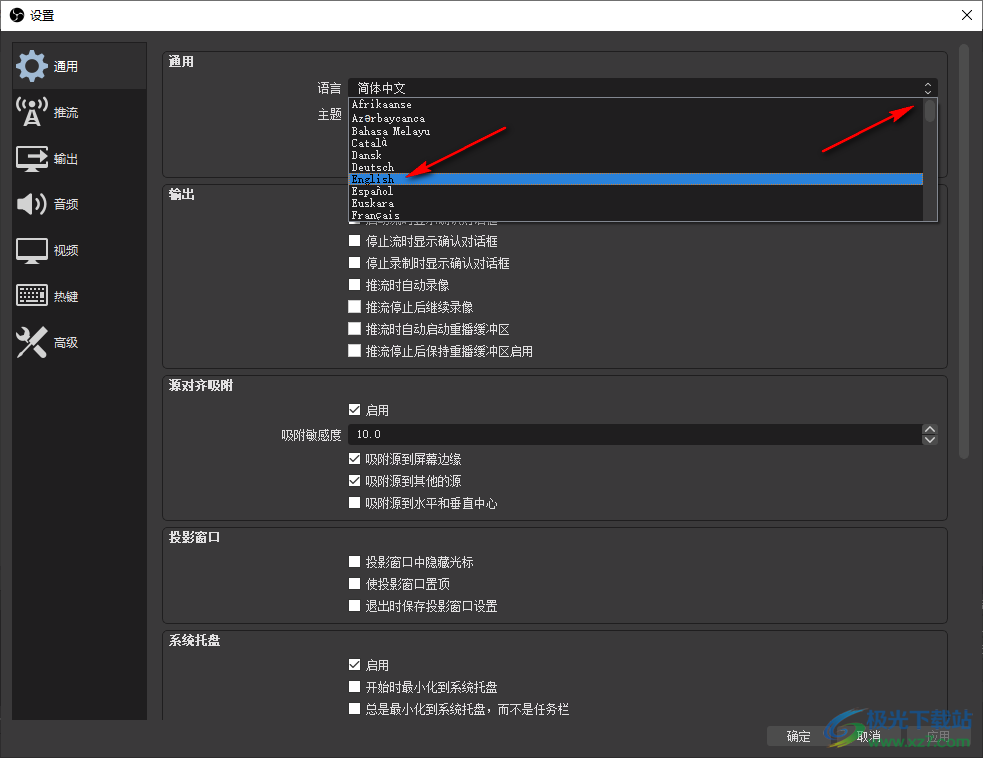Choose Català from language list
This screenshot has width=983, height=758.
click(636, 143)
